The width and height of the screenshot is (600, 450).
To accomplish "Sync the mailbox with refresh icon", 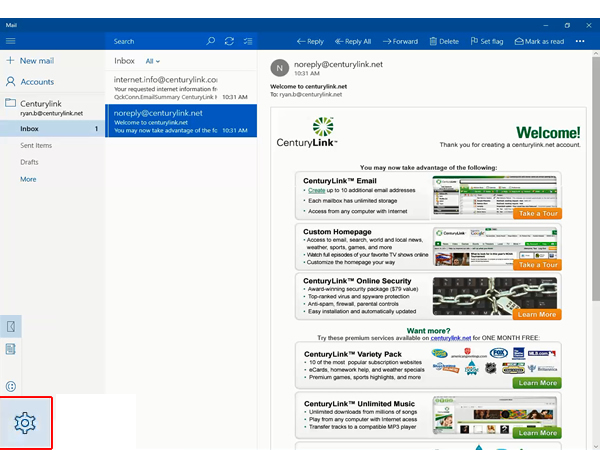I will click(229, 41).
